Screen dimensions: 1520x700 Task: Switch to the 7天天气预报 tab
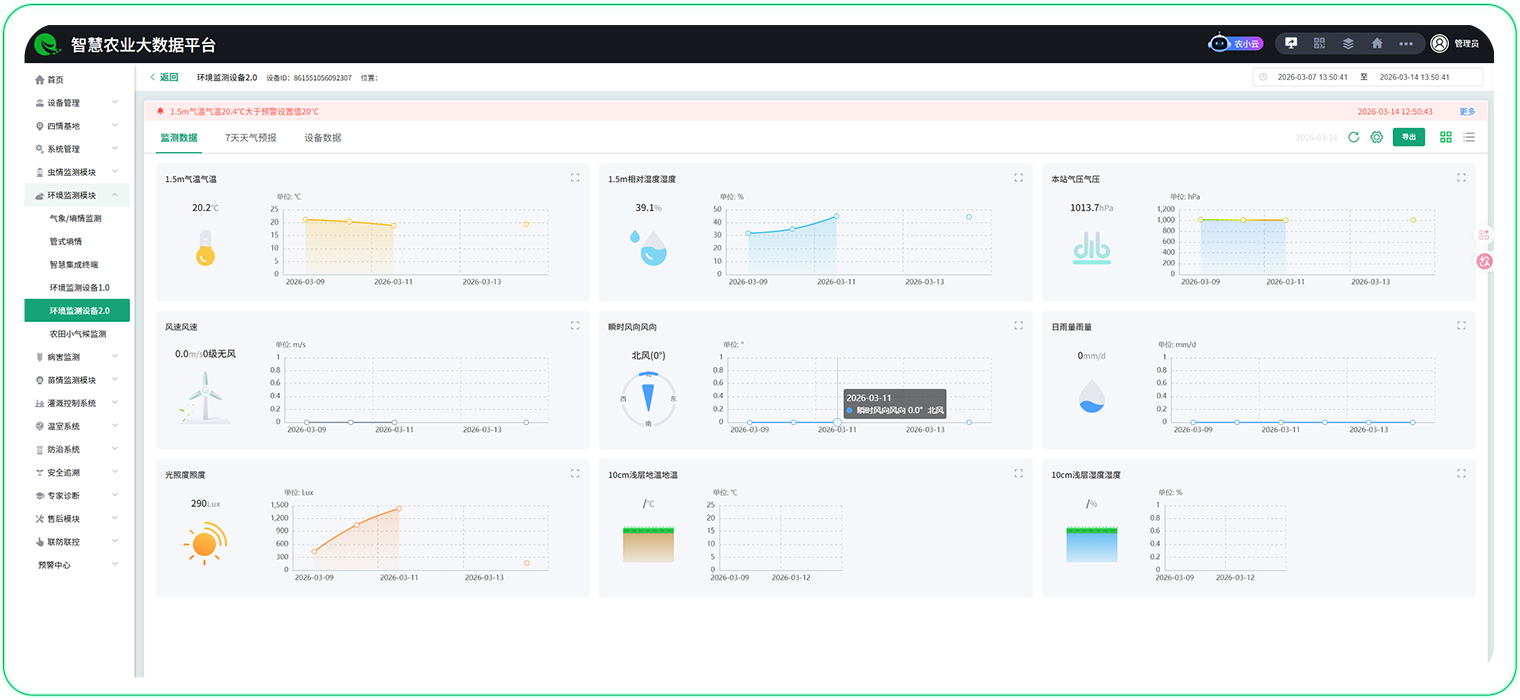point(250,138)
